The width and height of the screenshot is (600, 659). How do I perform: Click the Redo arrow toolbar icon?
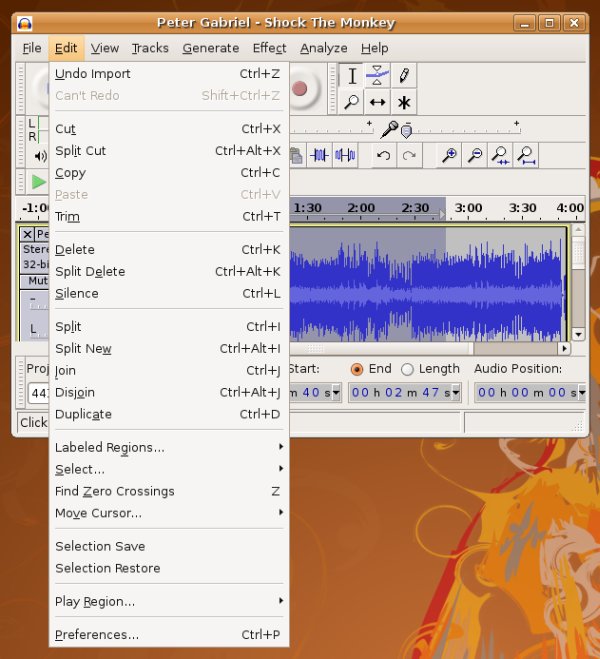409,156
